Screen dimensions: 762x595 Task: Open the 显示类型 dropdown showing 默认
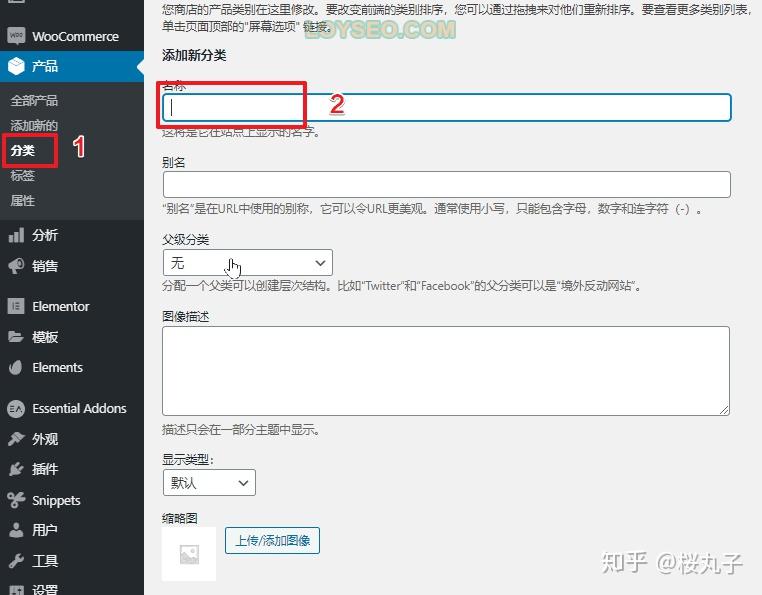coord(209,483)
